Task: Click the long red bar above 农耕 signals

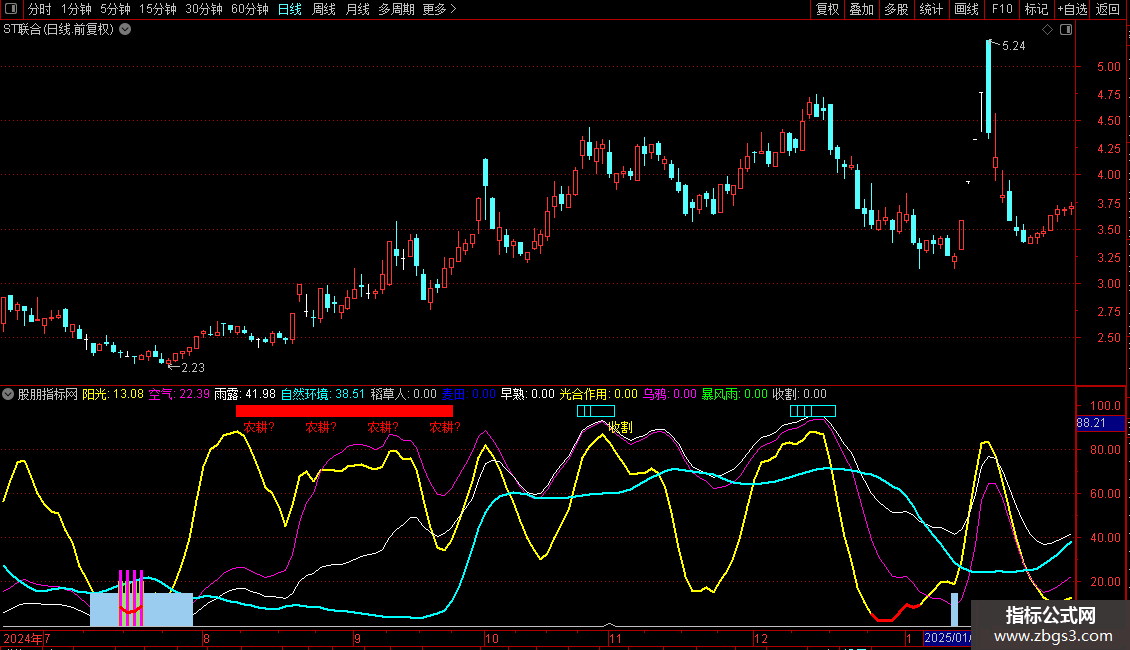Action: pyautogui.click(x=344, y=411)
